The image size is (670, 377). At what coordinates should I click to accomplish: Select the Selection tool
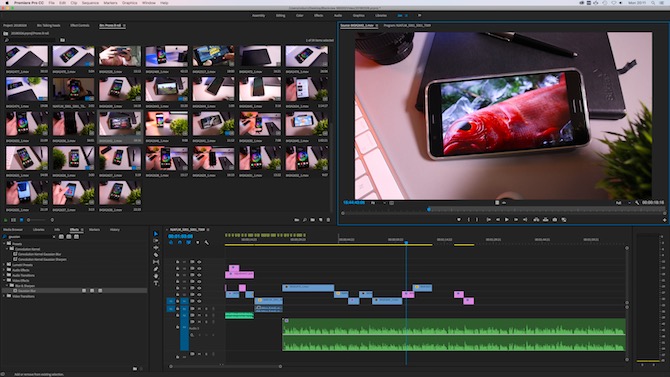156,234
